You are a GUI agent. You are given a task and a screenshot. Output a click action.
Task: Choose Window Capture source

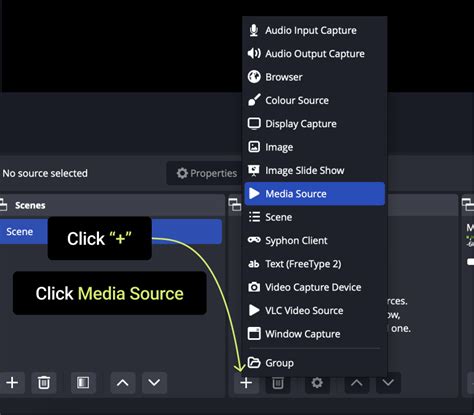point(315,334)
